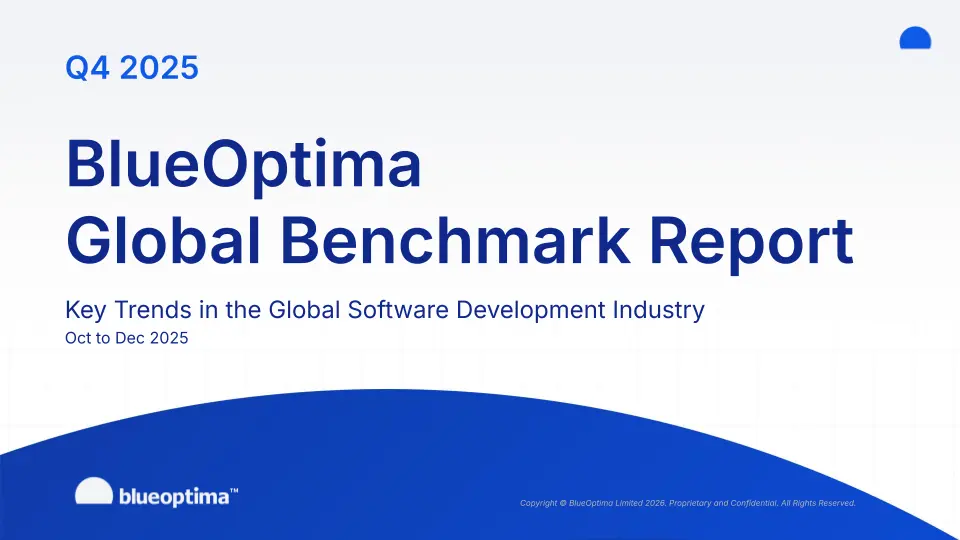Click the "Oct to Dec 2025" date text

pos(127,338)
